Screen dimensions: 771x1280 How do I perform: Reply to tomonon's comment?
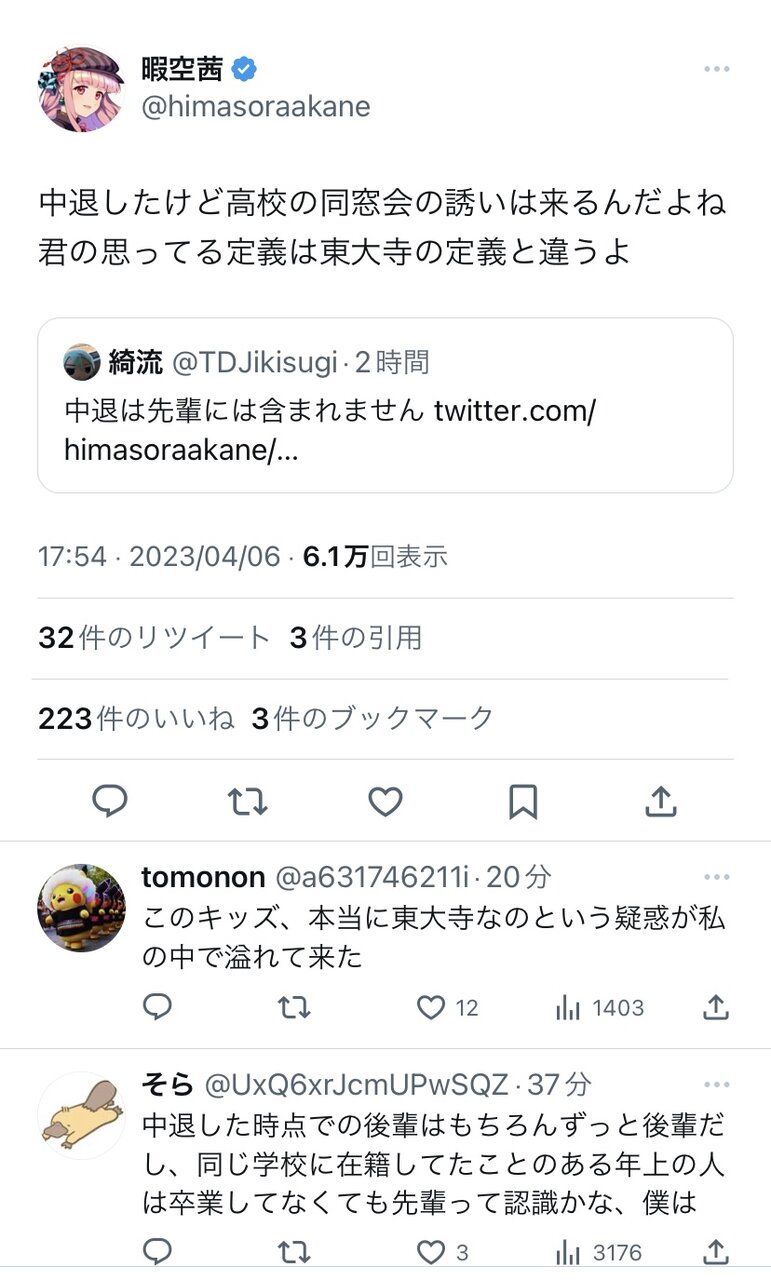157,1008
